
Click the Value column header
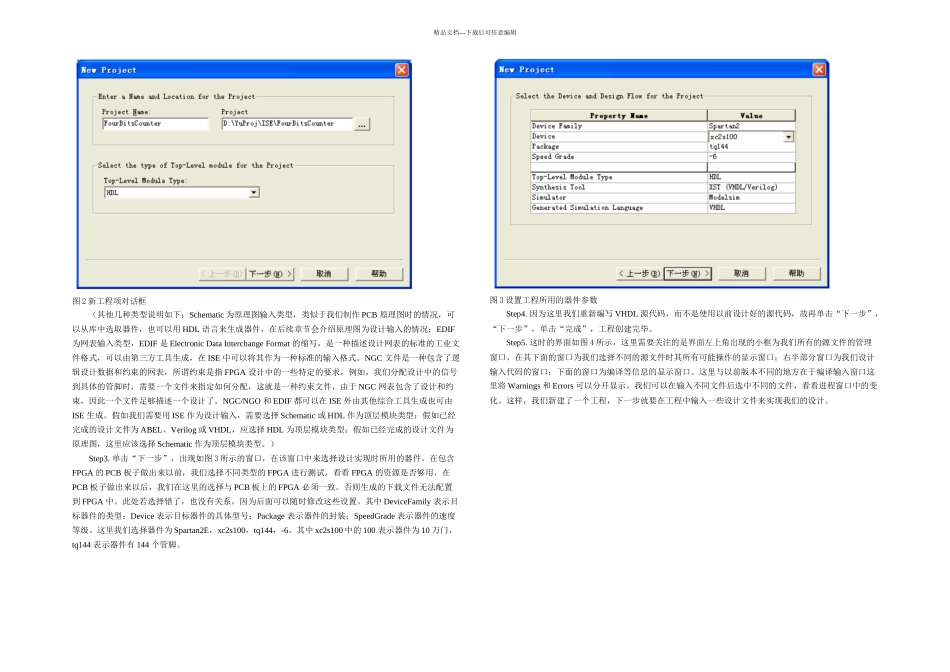click(750, 116)
